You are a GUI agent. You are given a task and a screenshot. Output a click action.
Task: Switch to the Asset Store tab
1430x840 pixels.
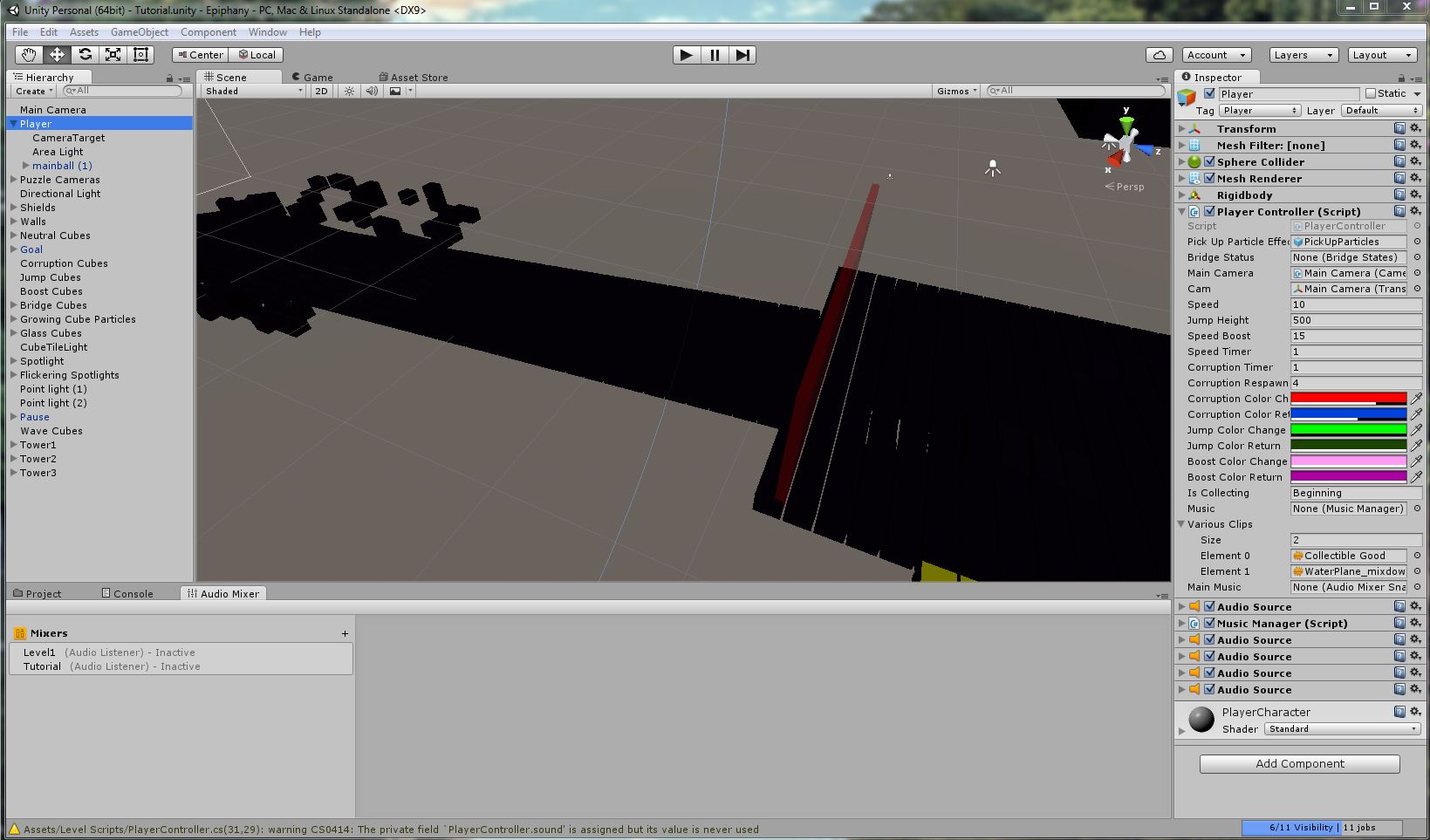click(x=414, y=77)
